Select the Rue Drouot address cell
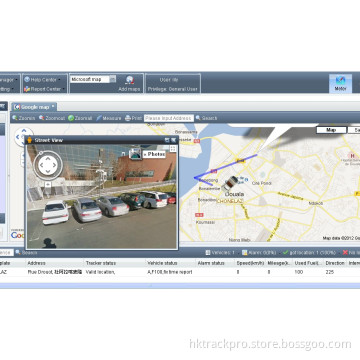This screenshot has height=360, width=360. tap(55, 272)
